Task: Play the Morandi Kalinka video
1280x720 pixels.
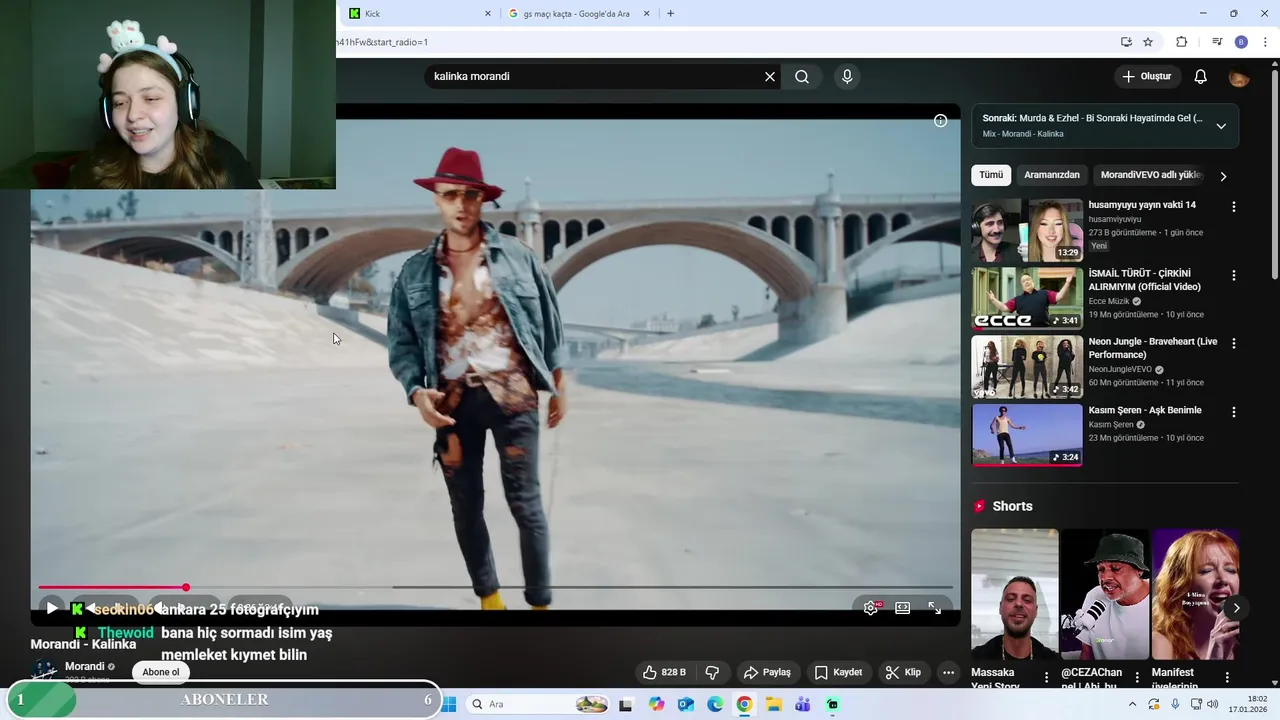Action: [x=52, y=608]
